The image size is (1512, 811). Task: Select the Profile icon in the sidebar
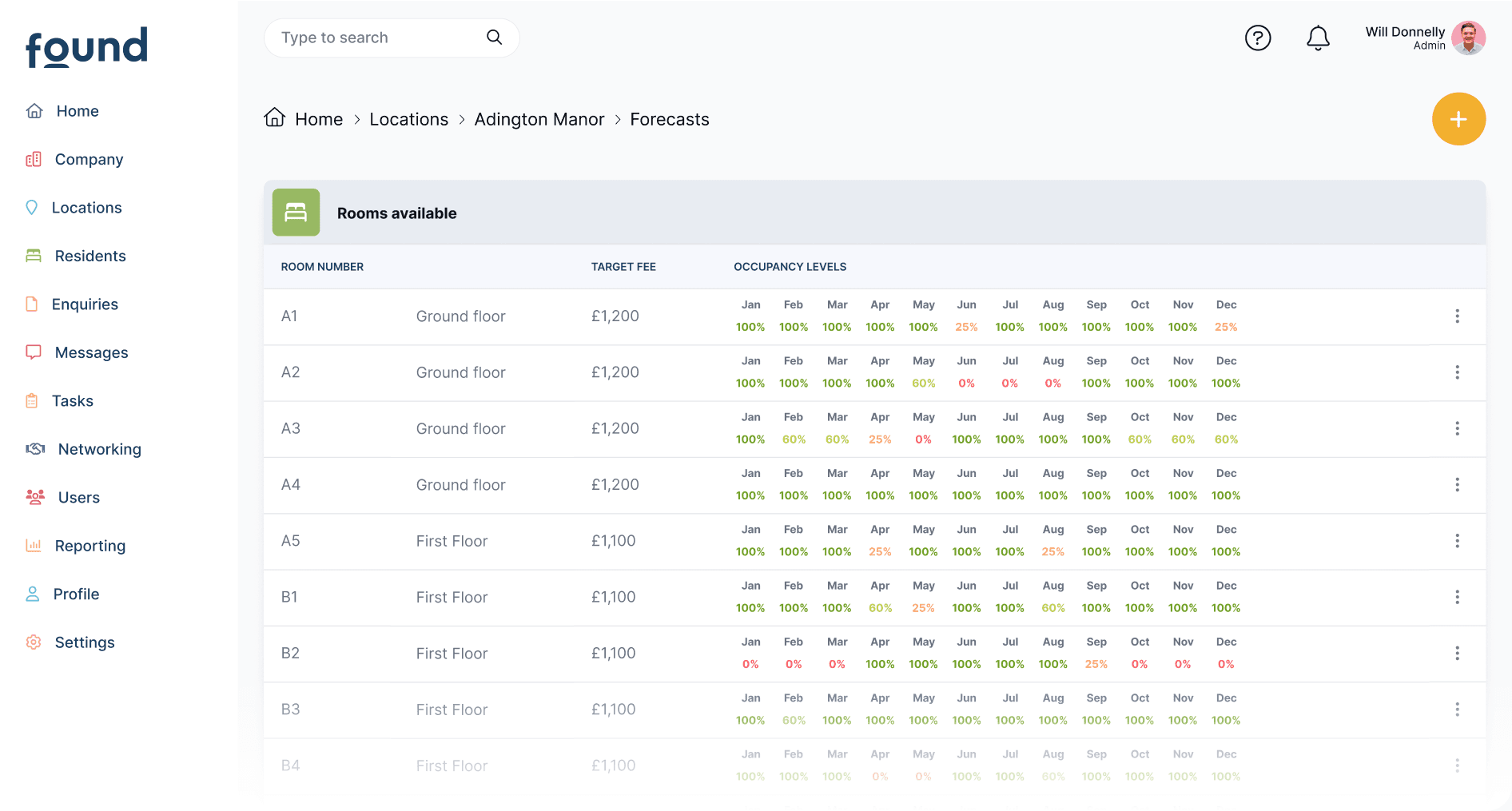(33, 593)
